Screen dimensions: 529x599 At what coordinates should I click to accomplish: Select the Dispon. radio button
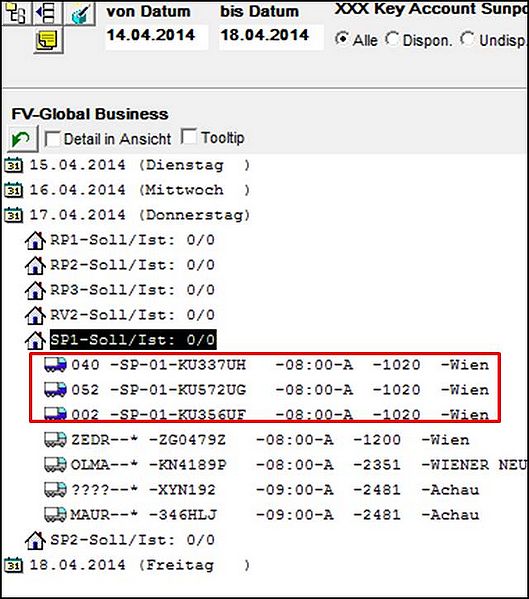(392, 39)
